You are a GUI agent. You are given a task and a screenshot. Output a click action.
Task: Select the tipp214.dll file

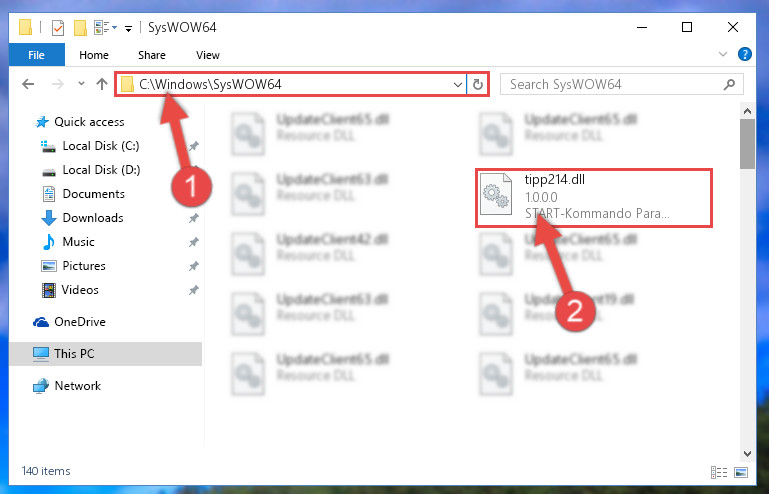(593, 198)
